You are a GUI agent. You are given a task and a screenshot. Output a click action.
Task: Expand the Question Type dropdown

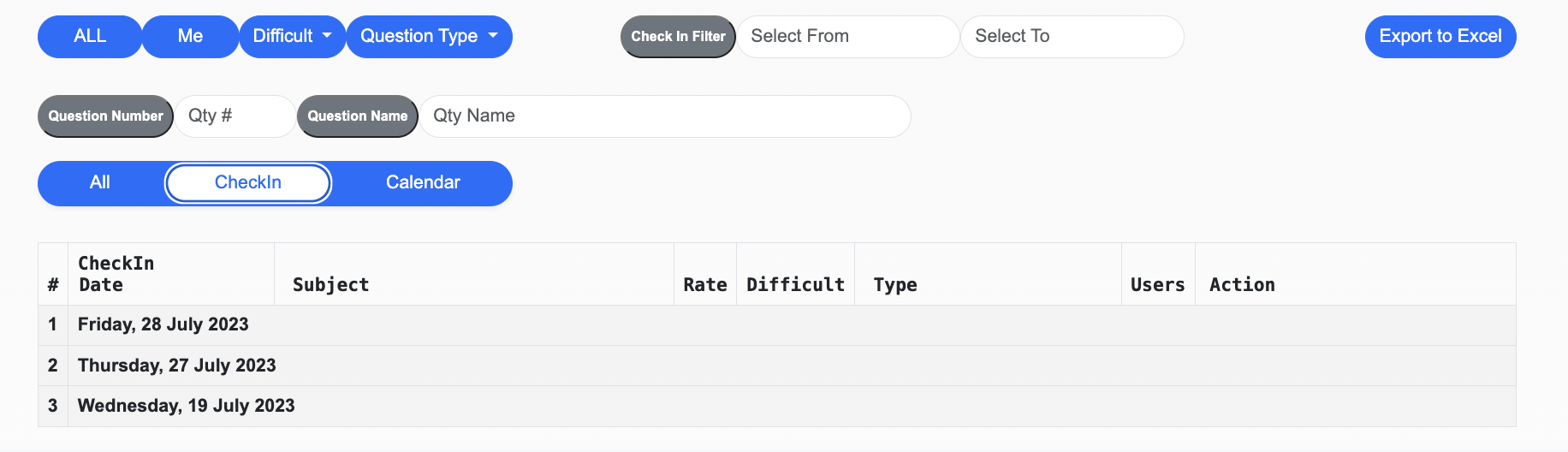point(429,37)
